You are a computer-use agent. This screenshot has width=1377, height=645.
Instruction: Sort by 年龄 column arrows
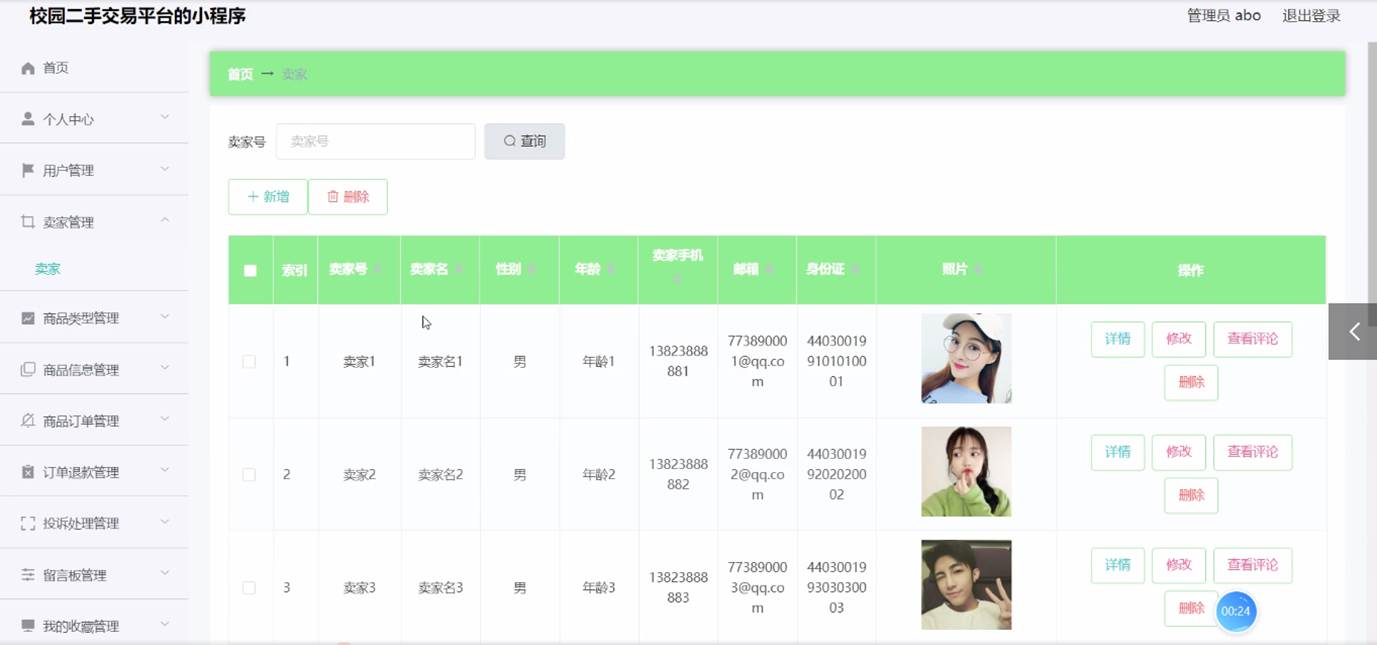coord(610,270)
